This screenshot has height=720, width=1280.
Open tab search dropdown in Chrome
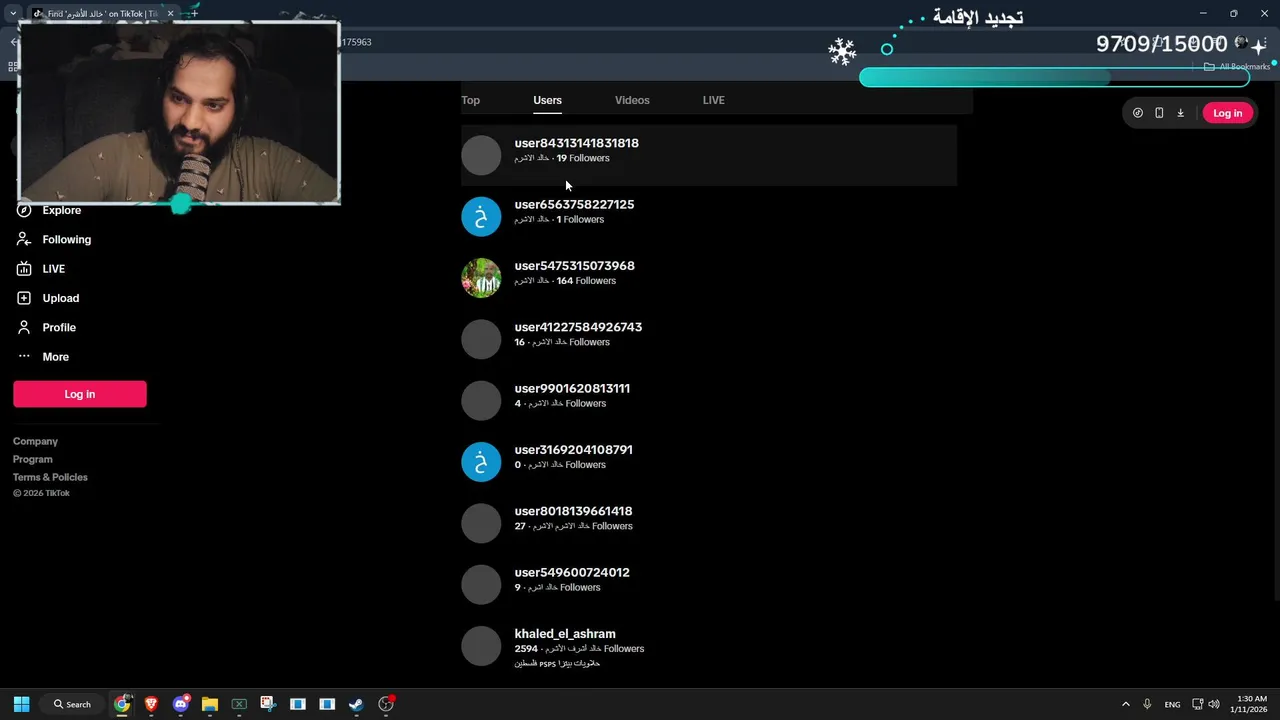point(12,13)
